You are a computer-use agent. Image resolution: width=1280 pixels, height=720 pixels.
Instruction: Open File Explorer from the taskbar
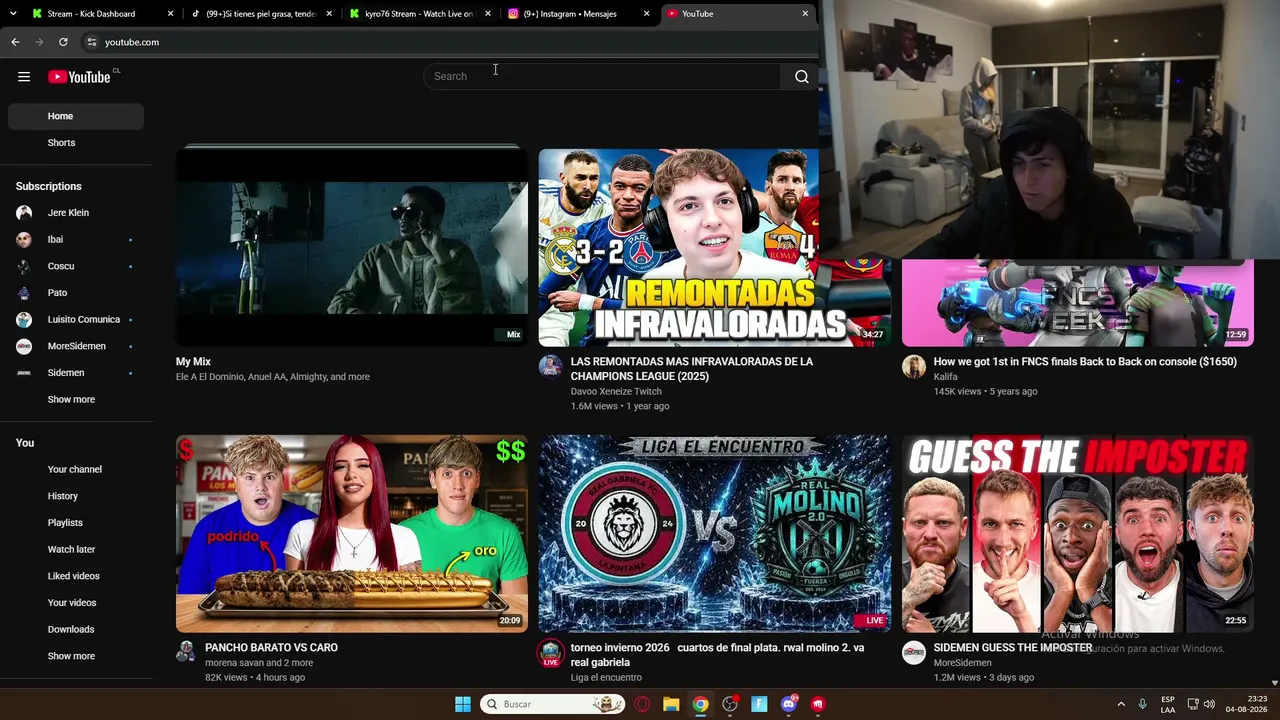pos(671,704)
